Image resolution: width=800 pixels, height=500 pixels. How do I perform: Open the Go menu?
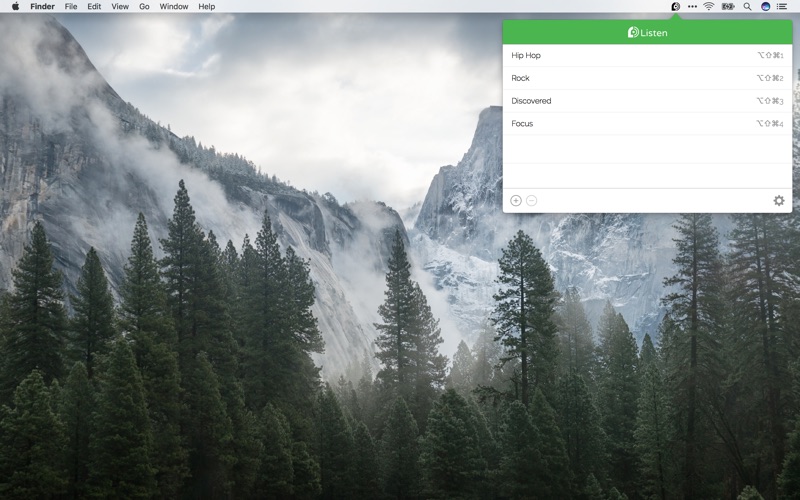(144, 7)
